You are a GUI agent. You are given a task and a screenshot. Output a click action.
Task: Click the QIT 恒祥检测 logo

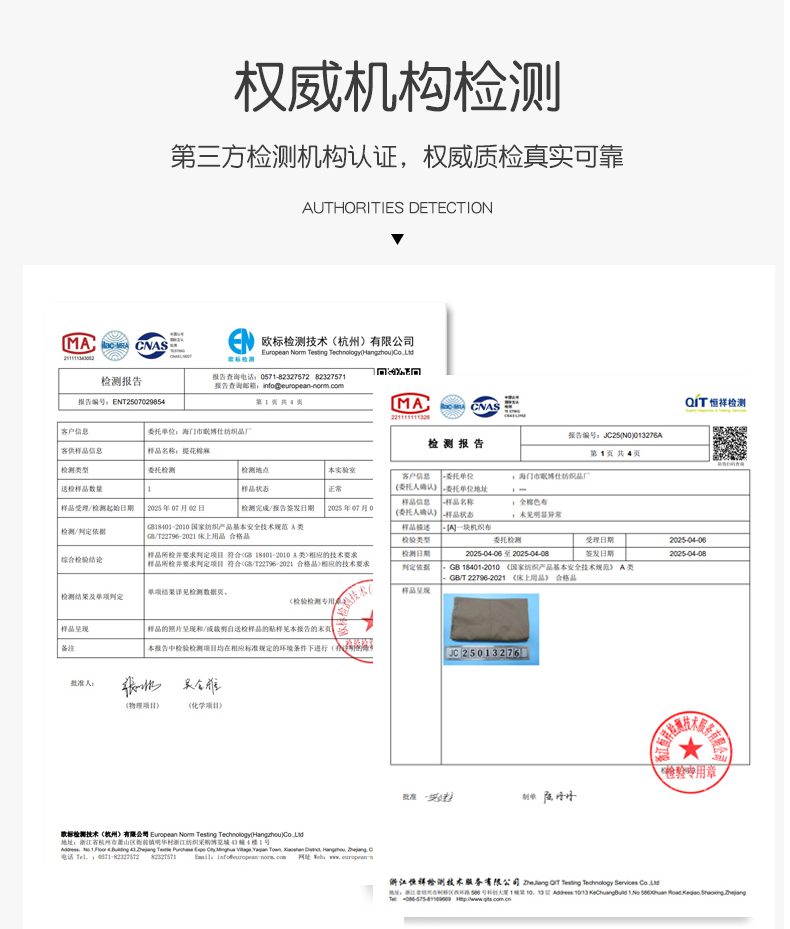(715, 403)
